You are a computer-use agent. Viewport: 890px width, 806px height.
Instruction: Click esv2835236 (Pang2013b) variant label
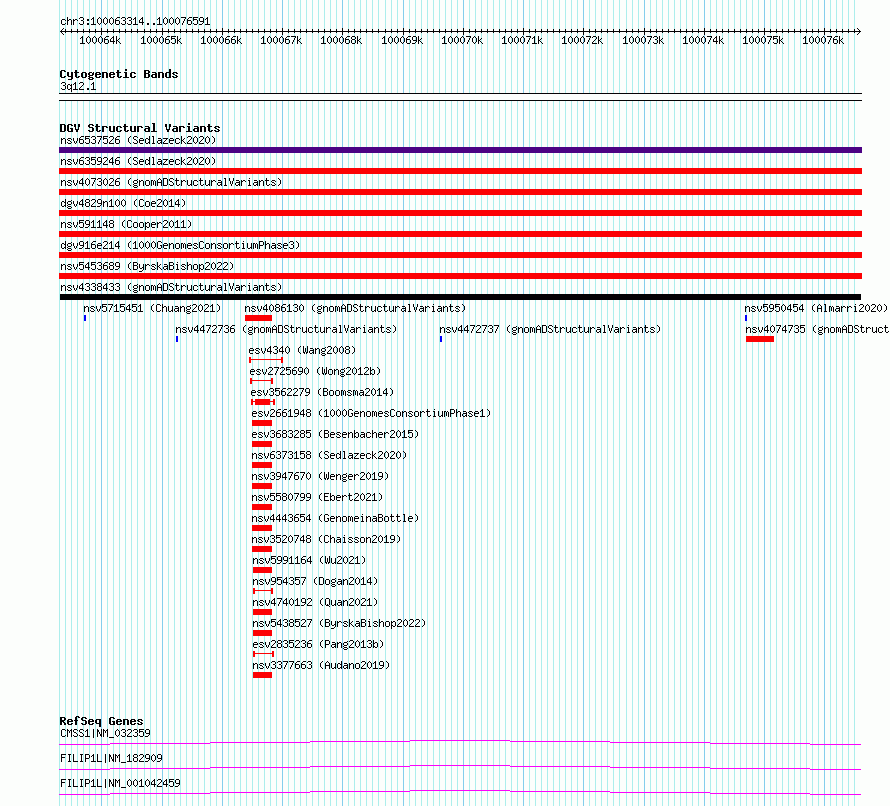click(318, 644)
